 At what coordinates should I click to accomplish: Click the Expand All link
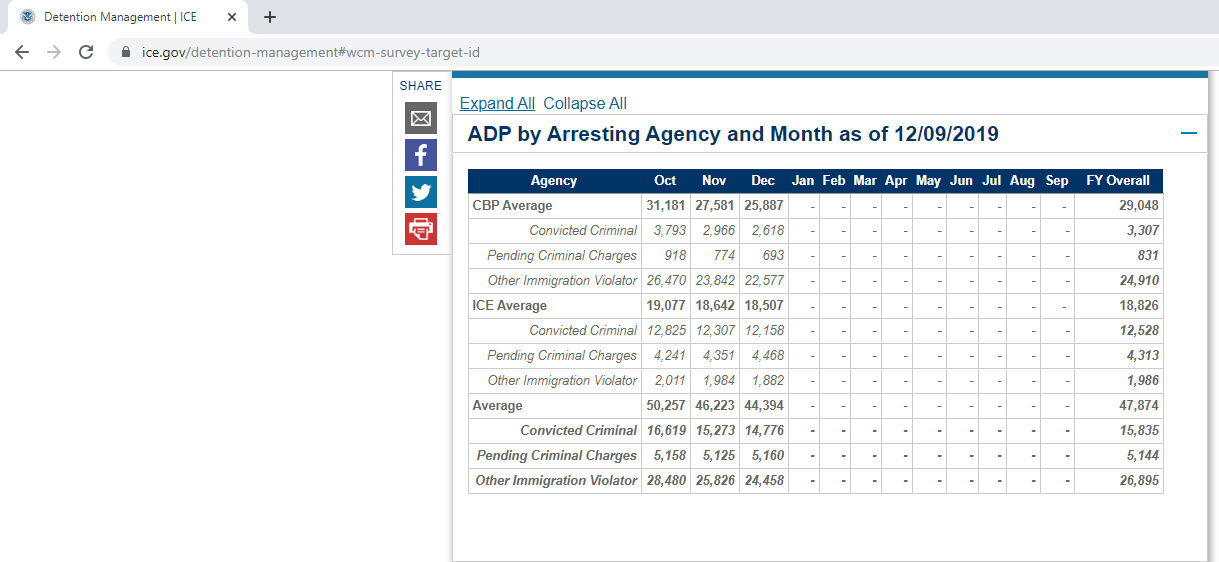pyautogui.click(x=497, y=104)
